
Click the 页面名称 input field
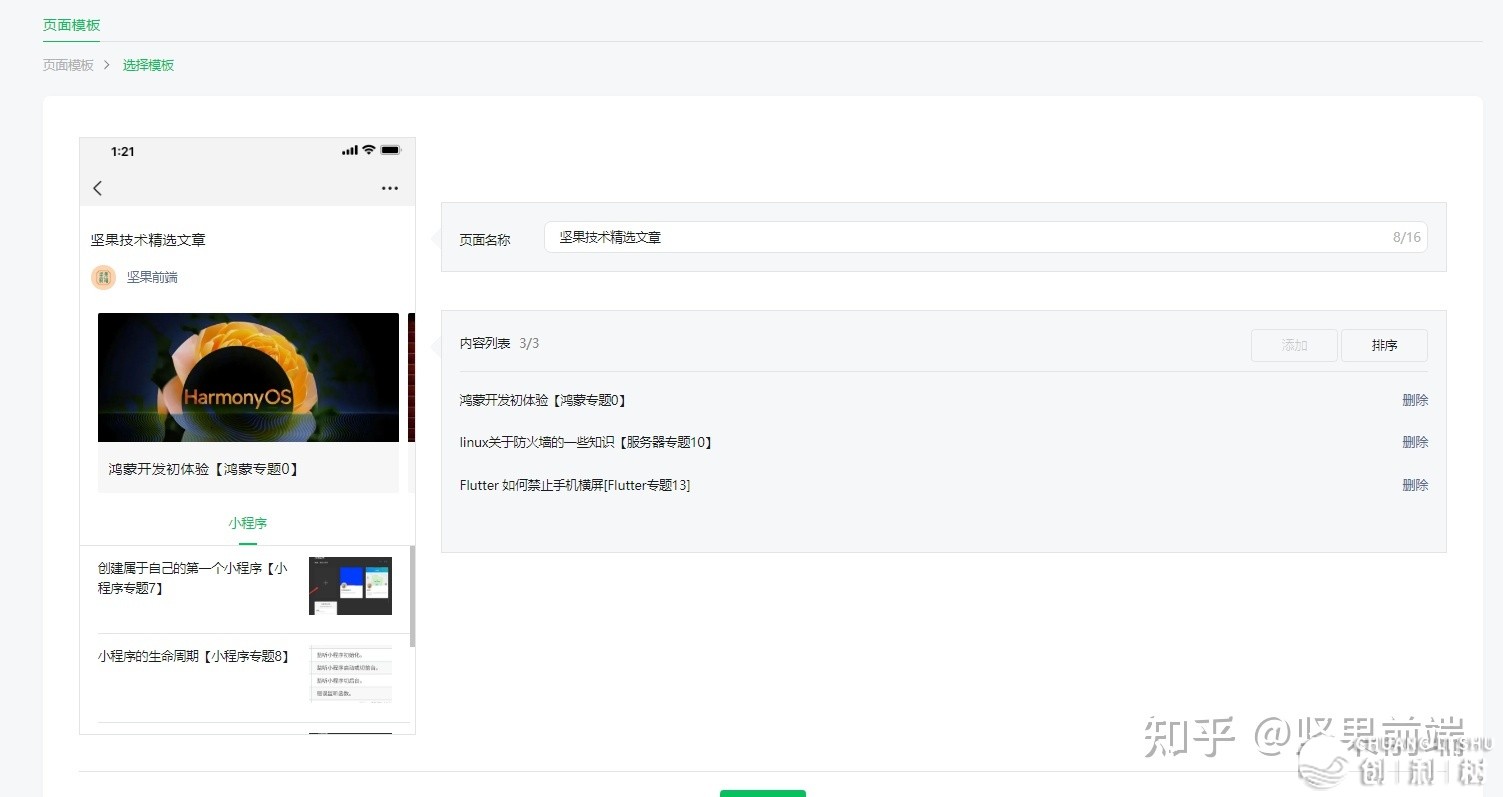point(985,237)
